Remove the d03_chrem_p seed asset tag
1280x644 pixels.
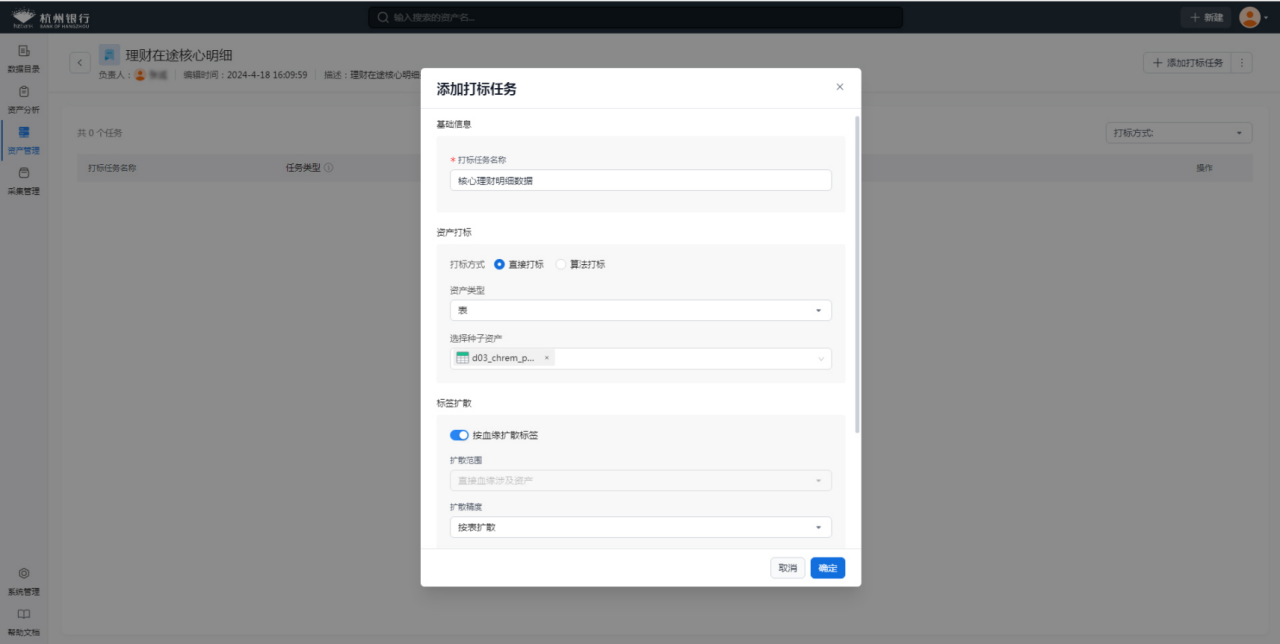547,358
